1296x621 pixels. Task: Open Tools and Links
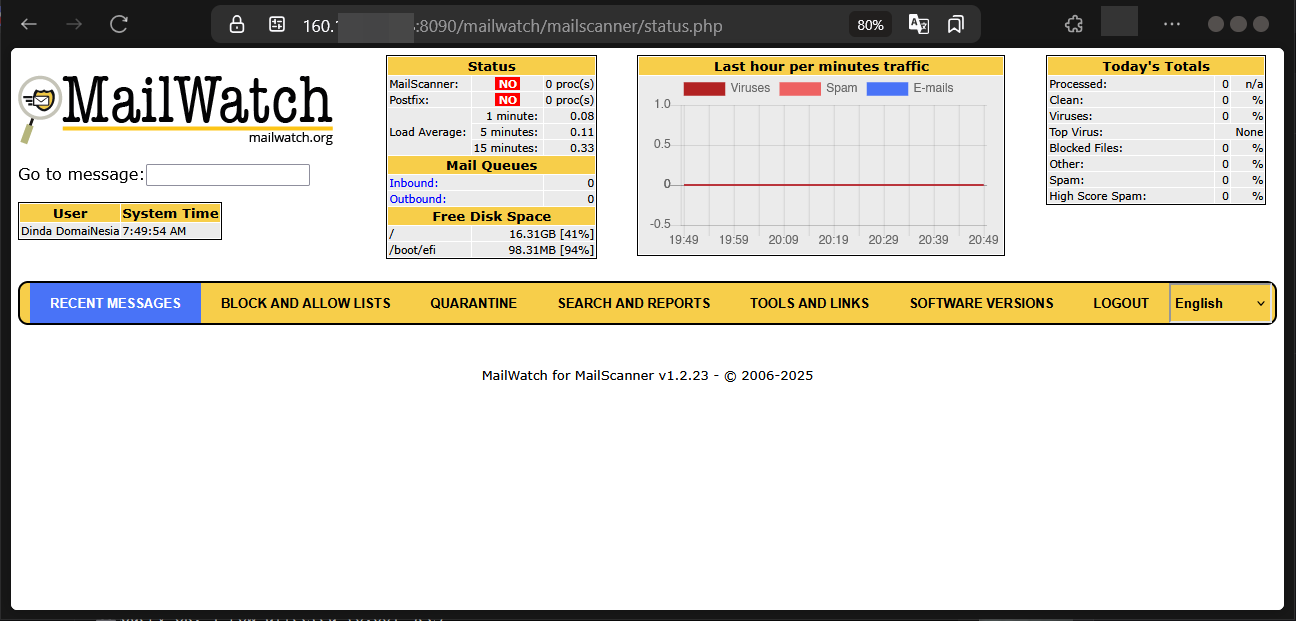click(810, 303)
